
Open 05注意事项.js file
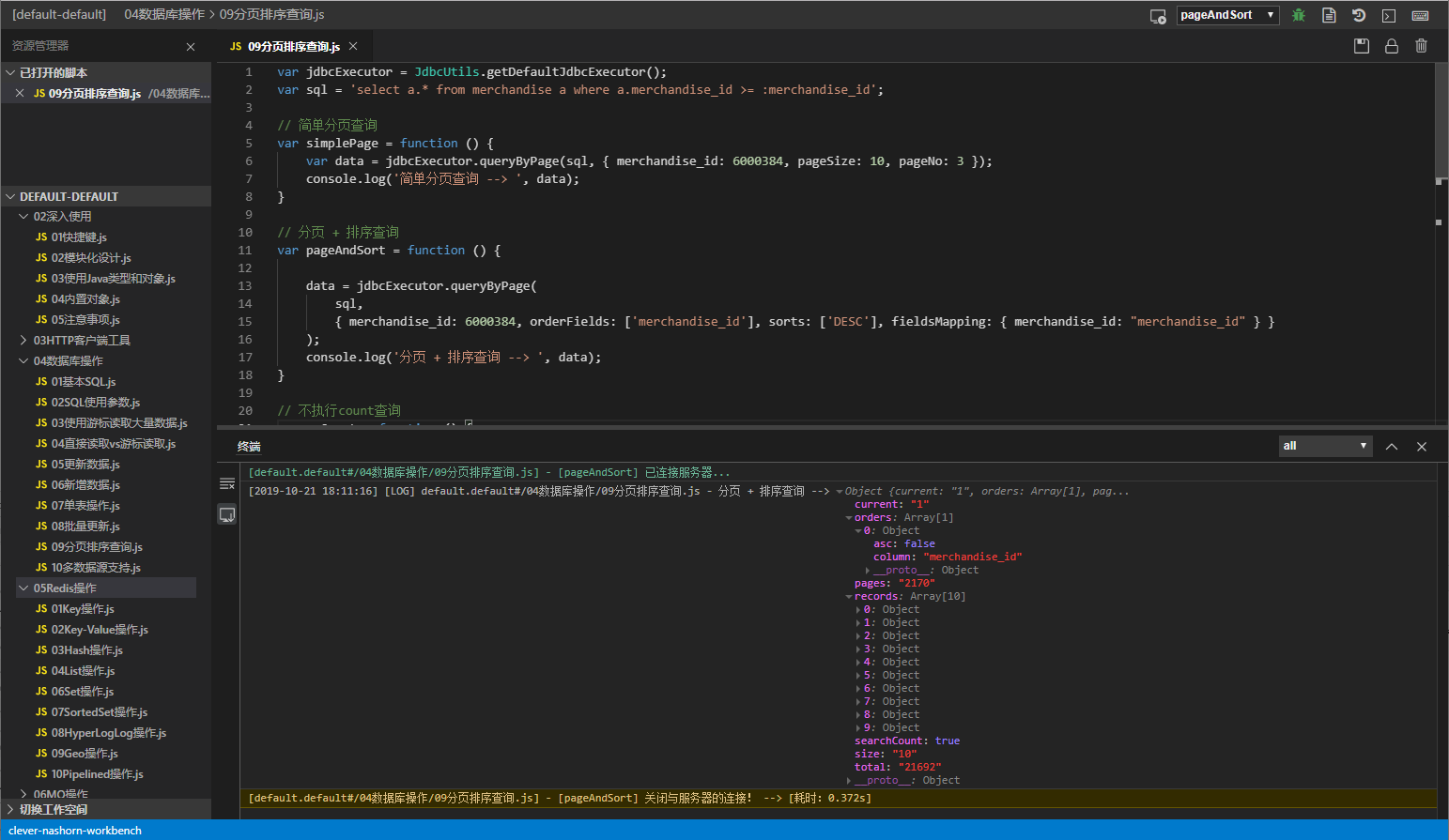point(85,320)
